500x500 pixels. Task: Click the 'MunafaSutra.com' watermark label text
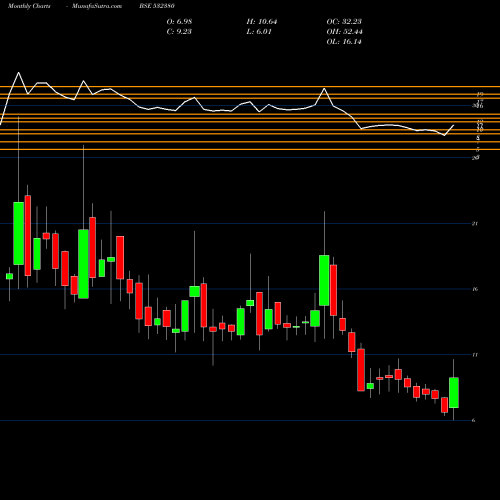click(x=97, y=6)
